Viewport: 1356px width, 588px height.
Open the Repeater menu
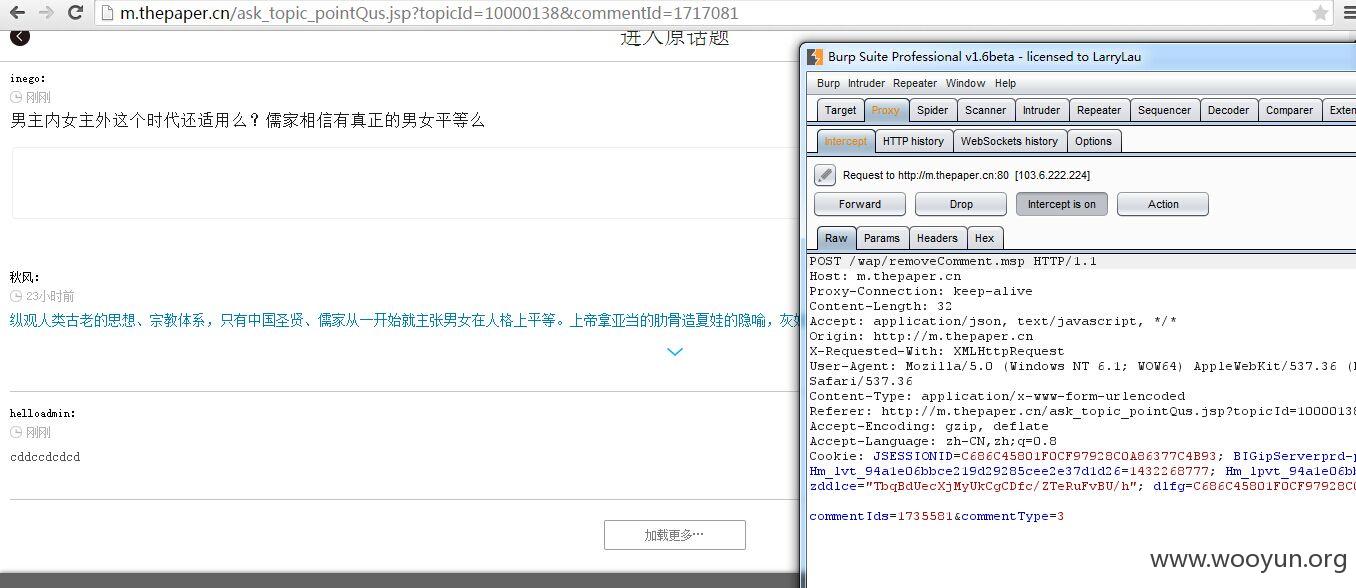tap(915, 83)
